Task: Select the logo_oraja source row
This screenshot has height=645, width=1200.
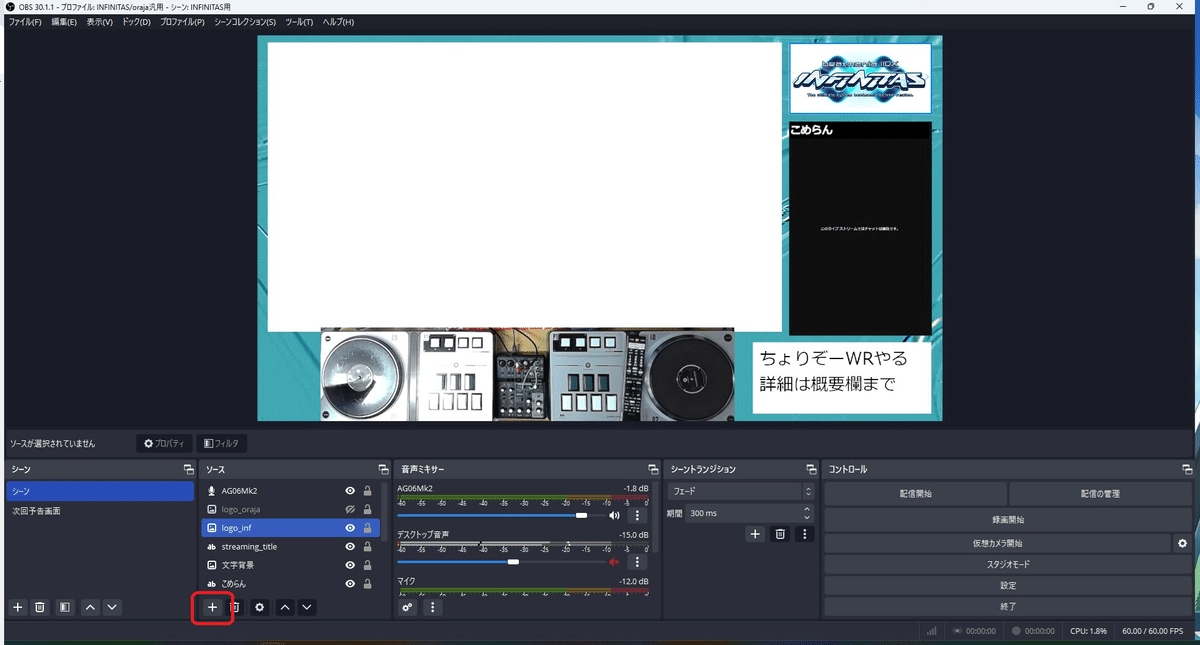Action: point(290,509)
